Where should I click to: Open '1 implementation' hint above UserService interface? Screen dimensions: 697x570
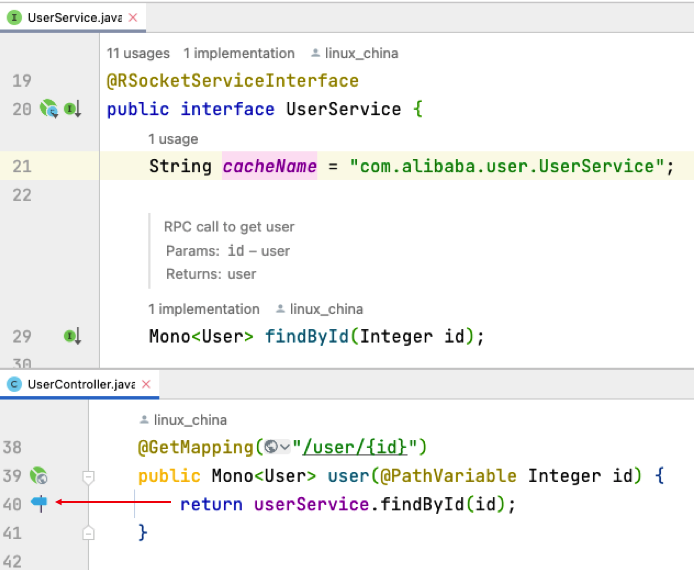tap(239, 53)
